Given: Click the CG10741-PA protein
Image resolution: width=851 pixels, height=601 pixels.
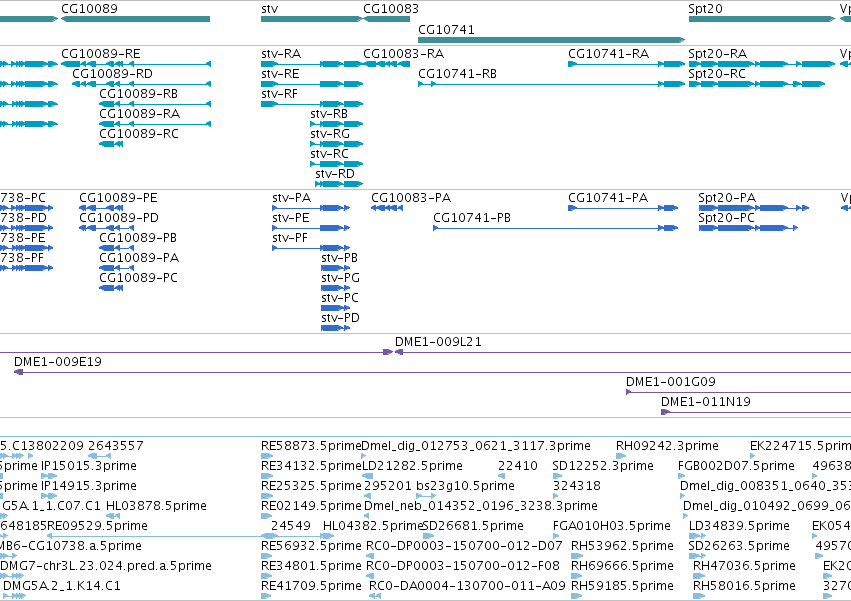Looking at the screenshot, I should pos(623,208).
